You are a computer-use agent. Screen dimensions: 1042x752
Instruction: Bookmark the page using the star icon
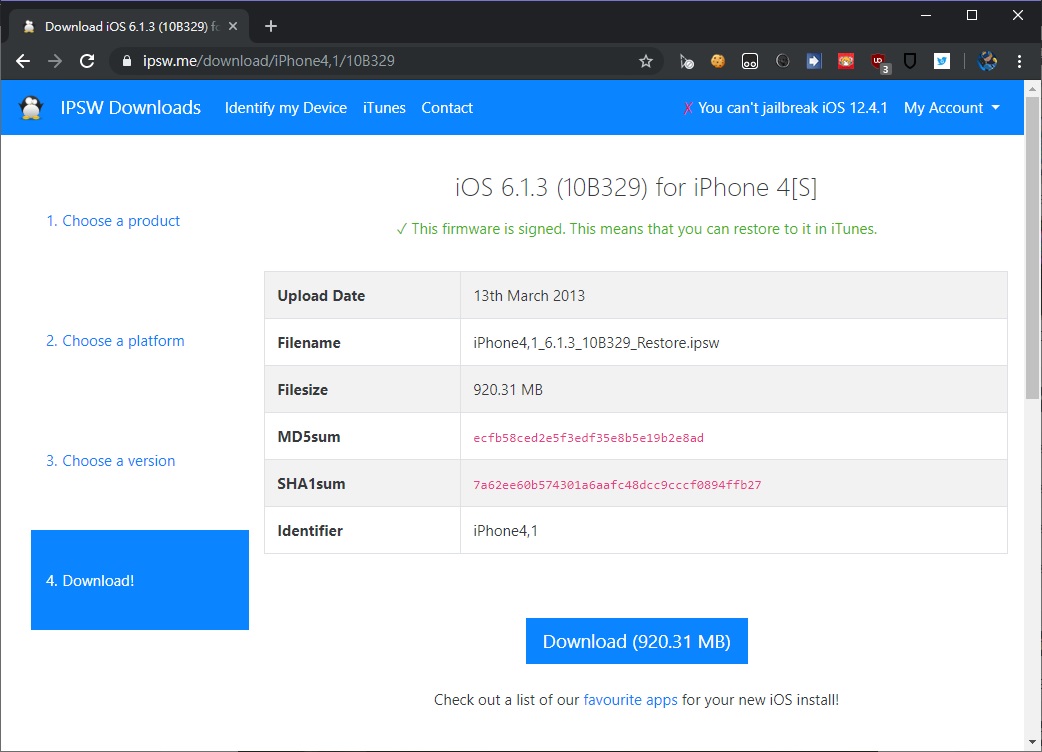646,61
